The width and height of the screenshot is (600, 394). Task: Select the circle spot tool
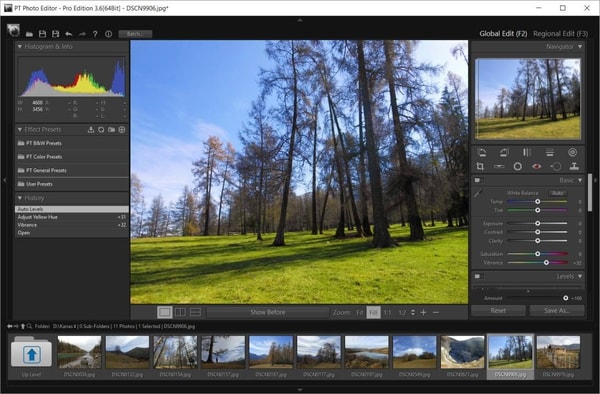tap(518, 166)
